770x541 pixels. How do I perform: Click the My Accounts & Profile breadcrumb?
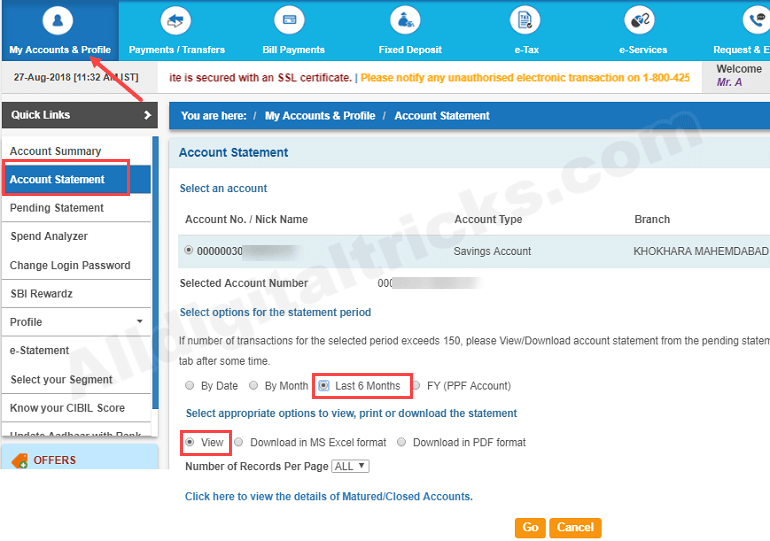(x=320, y=116)
